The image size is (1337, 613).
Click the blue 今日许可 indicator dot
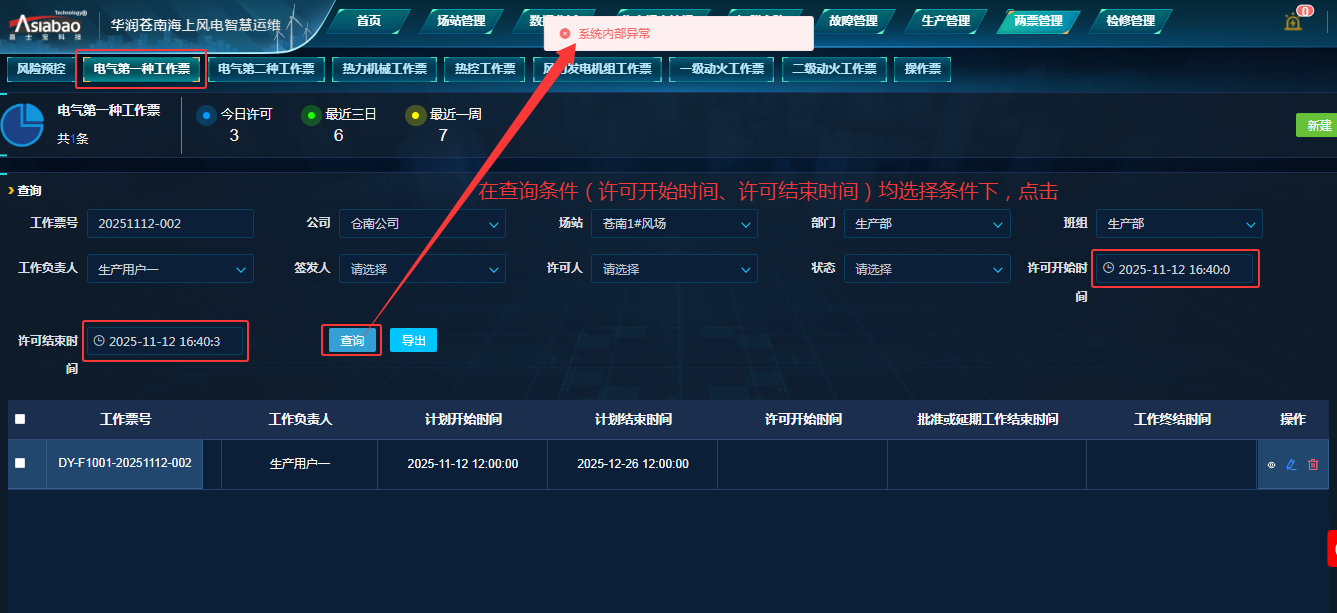click(x=206, y=115)
